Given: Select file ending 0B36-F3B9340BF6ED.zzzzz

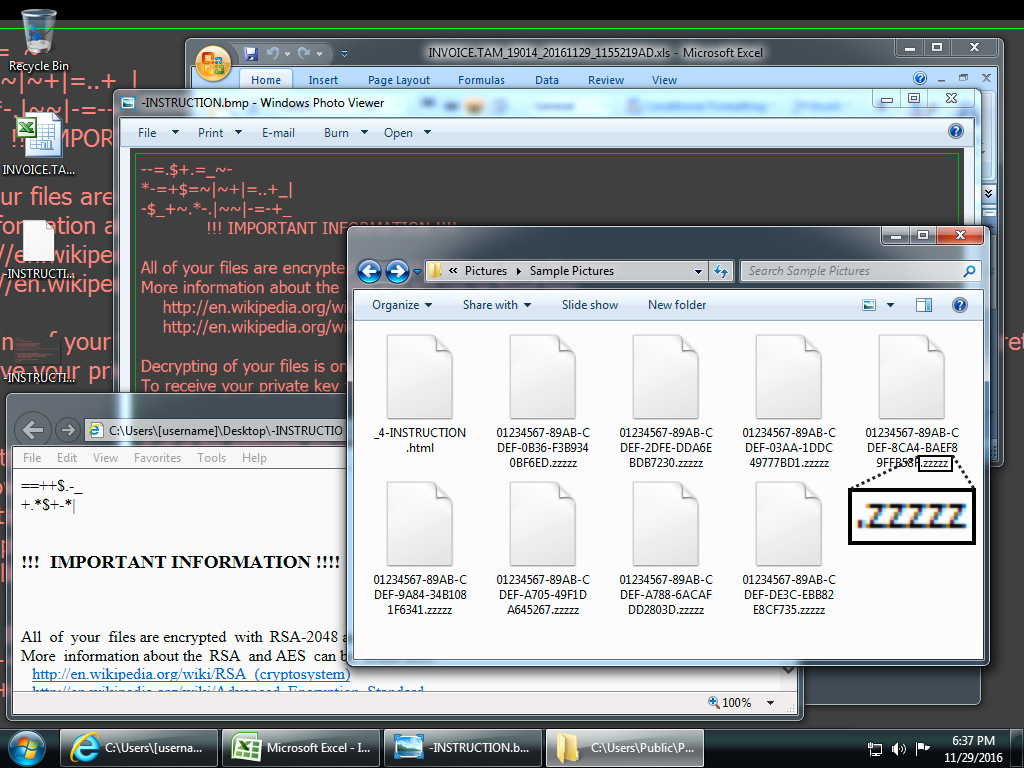Looking at the screenshot, I should point(543,402).
